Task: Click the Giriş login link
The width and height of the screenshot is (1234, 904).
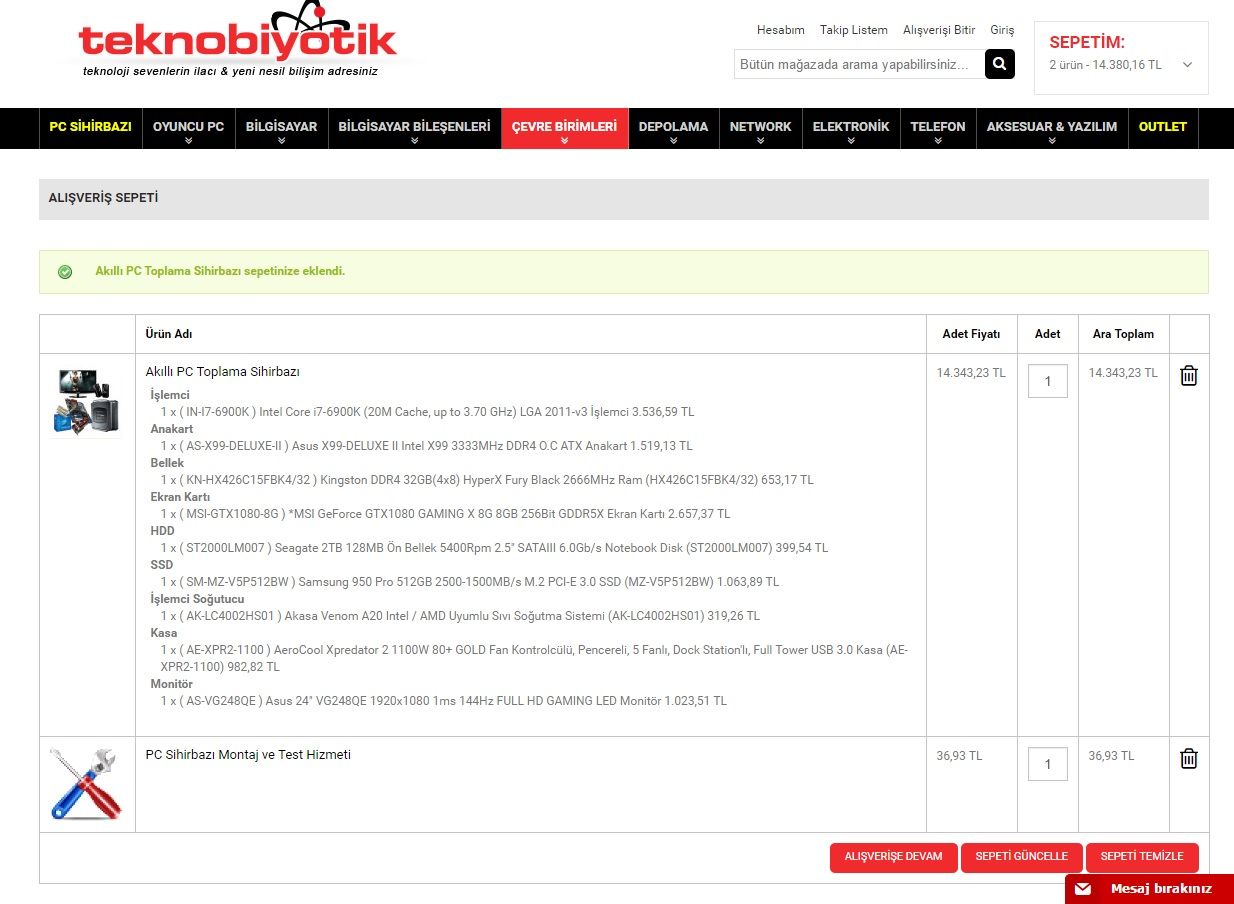Action: point(1002,30)
